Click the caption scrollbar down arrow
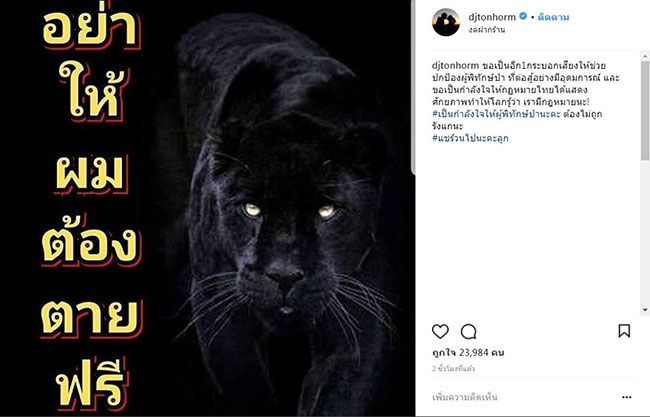Screen dimensions: 650x417 pyautogui.click(x=645, y=310)
